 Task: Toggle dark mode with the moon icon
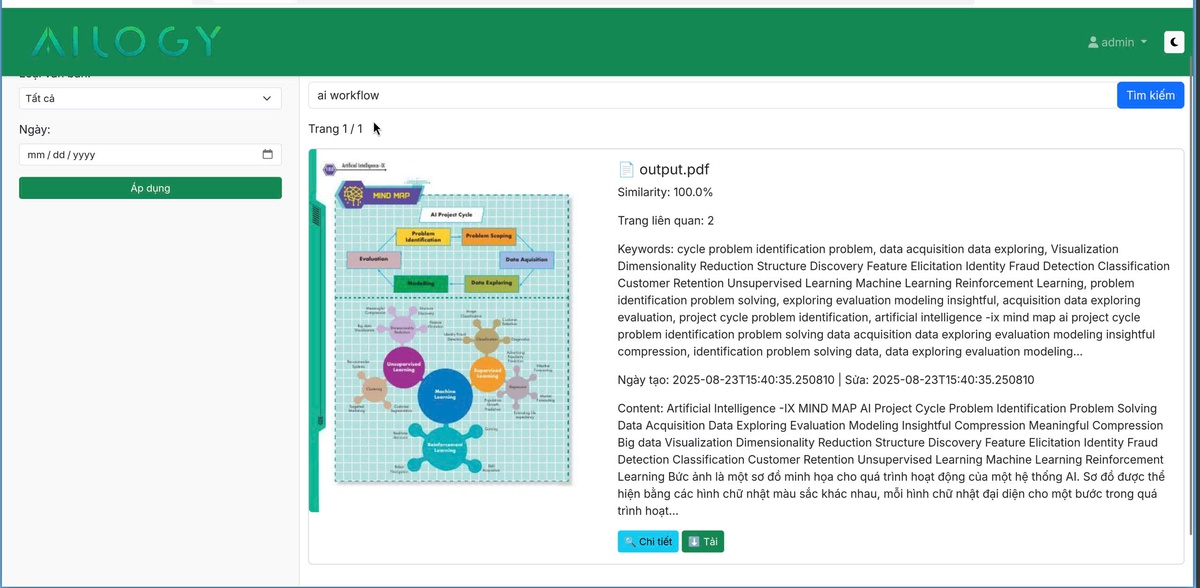pos(1174,42)
